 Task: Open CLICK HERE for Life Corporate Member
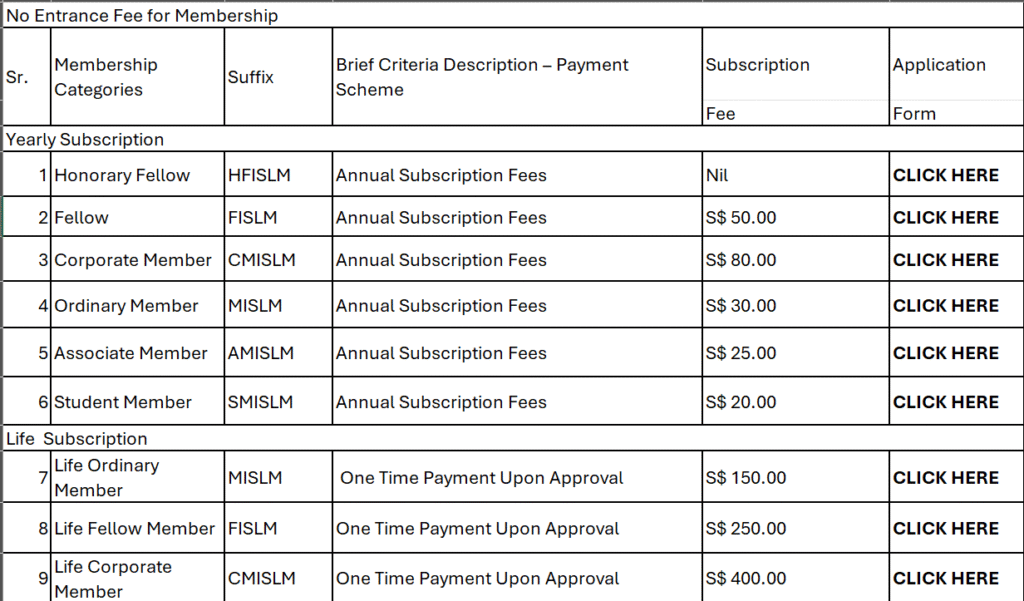945,578
